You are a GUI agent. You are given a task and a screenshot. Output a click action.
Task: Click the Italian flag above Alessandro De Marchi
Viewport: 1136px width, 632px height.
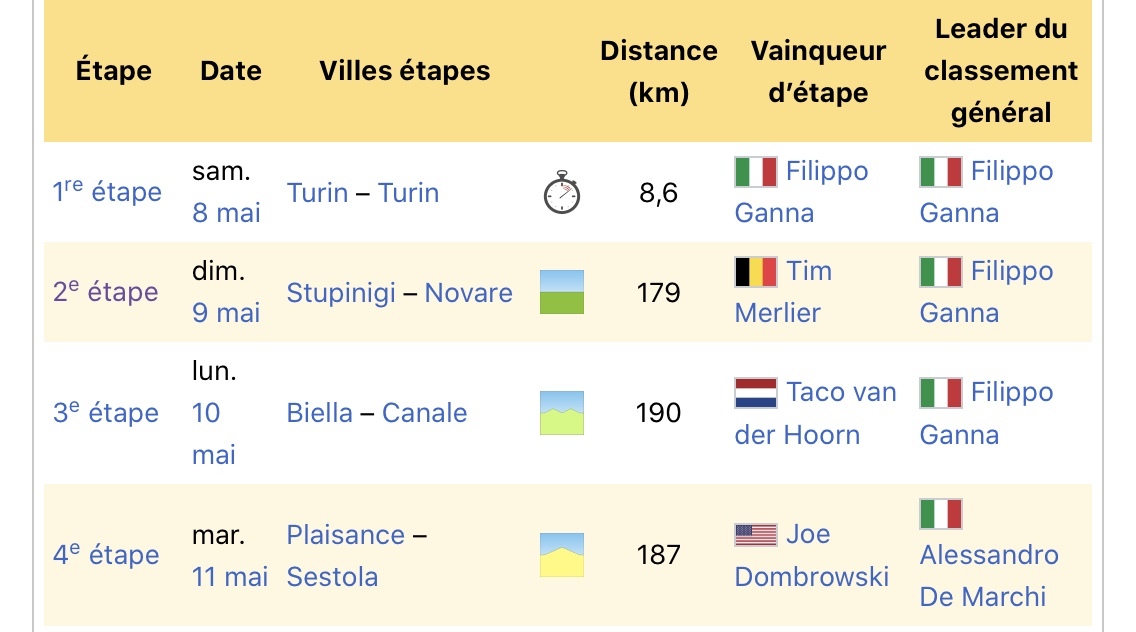coord(941,514)
